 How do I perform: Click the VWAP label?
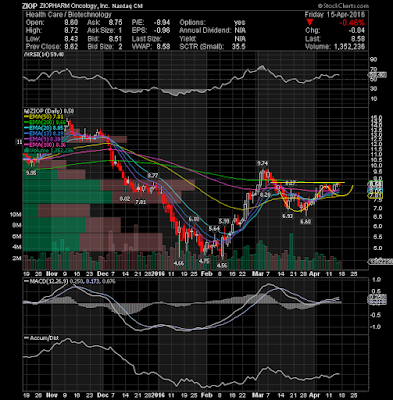pos(142,47)
